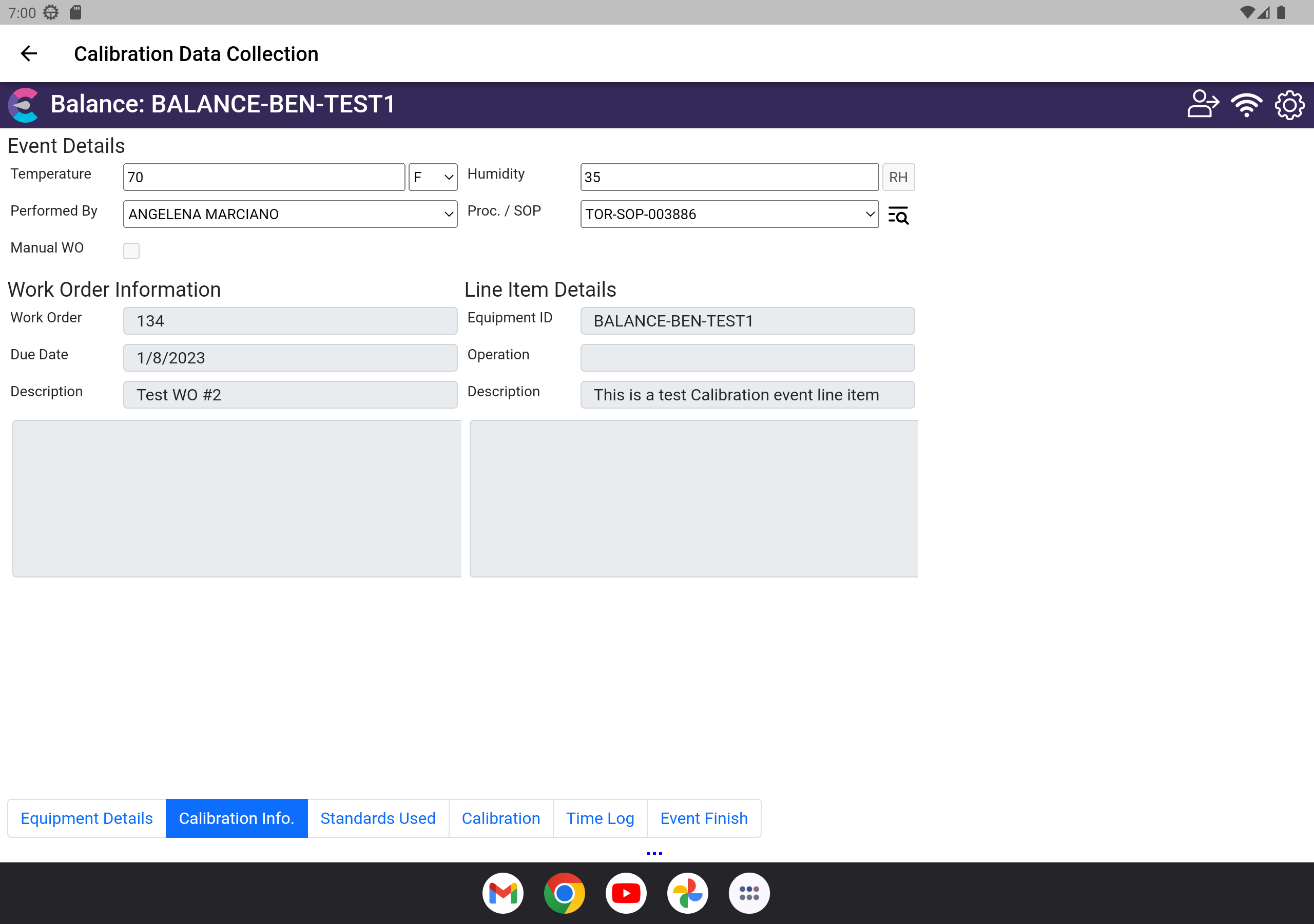The width and height of the screenshot is (1314, 924).
Task: Click the SOP search list icon
Action: 898,215
